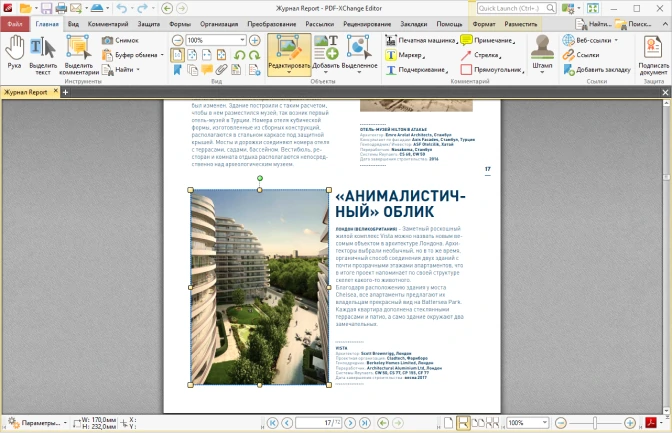Save document using the floppy disk icon
The width and height of the screenshot is (672, 433).
(46, 8)
